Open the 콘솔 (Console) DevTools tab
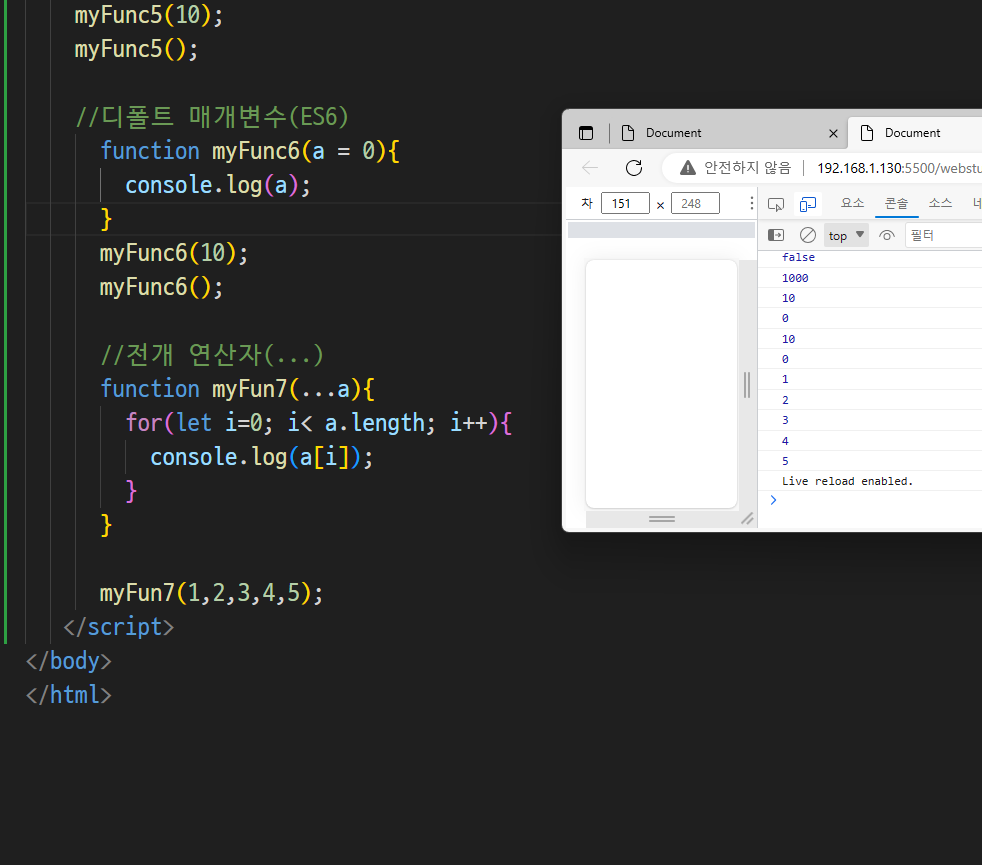The height and width of the screenshot is (865, 982). (896, 203)
